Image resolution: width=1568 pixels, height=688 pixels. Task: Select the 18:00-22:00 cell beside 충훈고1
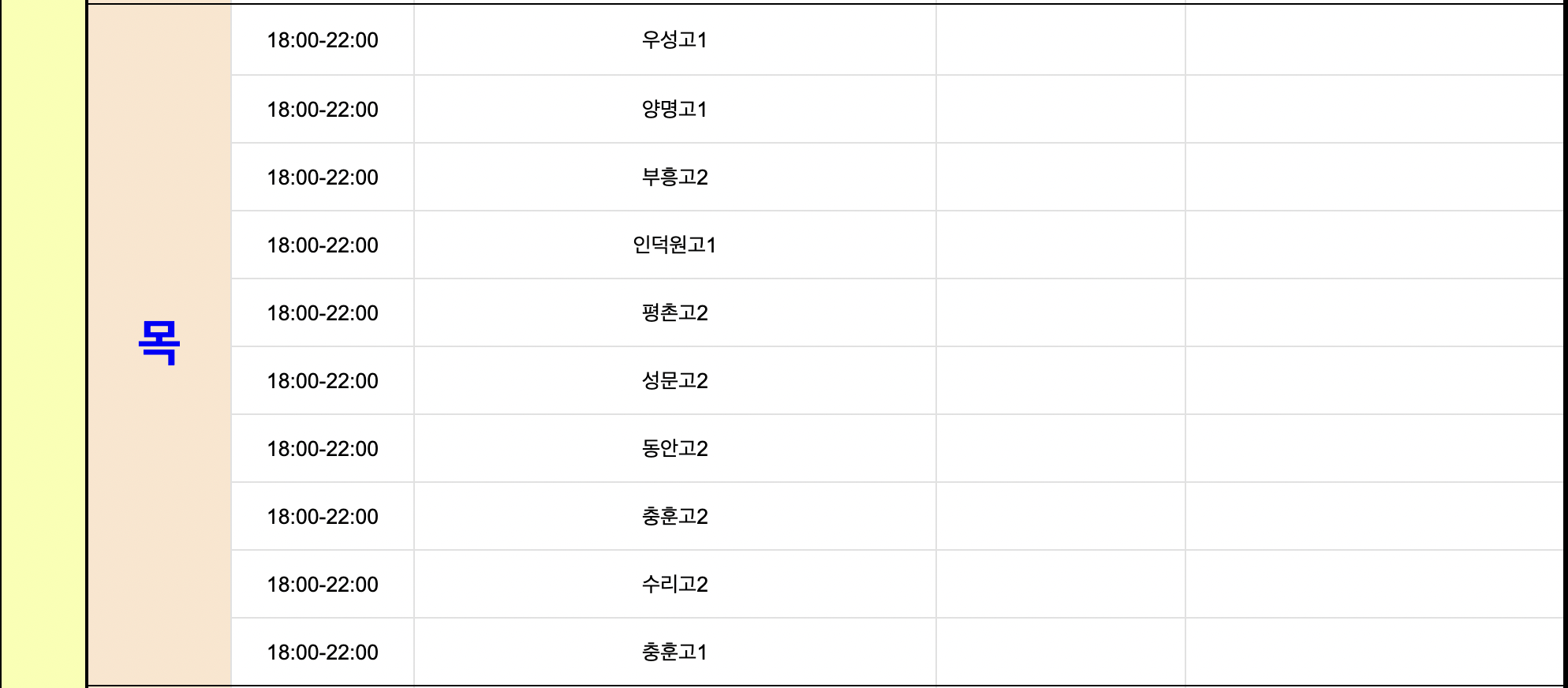click(x=323, y=652)
